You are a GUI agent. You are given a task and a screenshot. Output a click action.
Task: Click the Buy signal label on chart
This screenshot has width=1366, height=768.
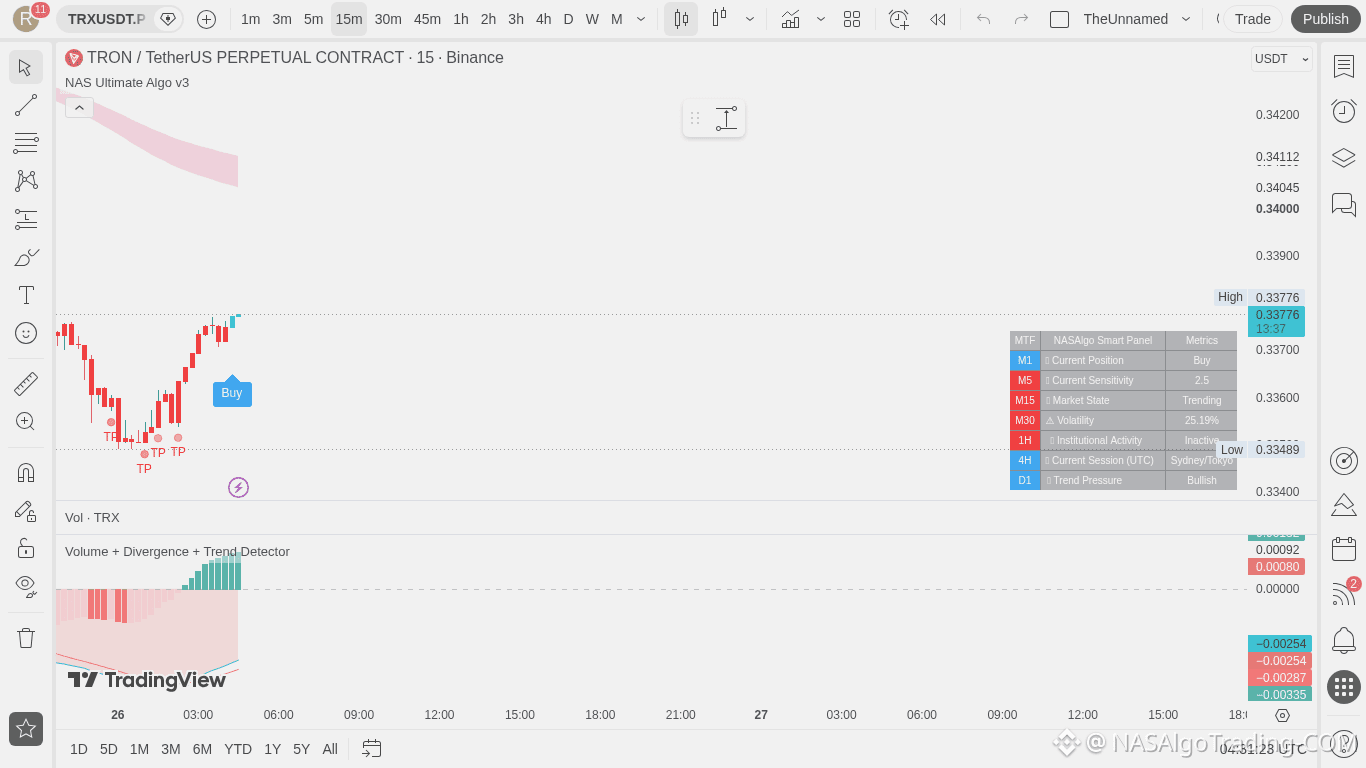(232, 393)
